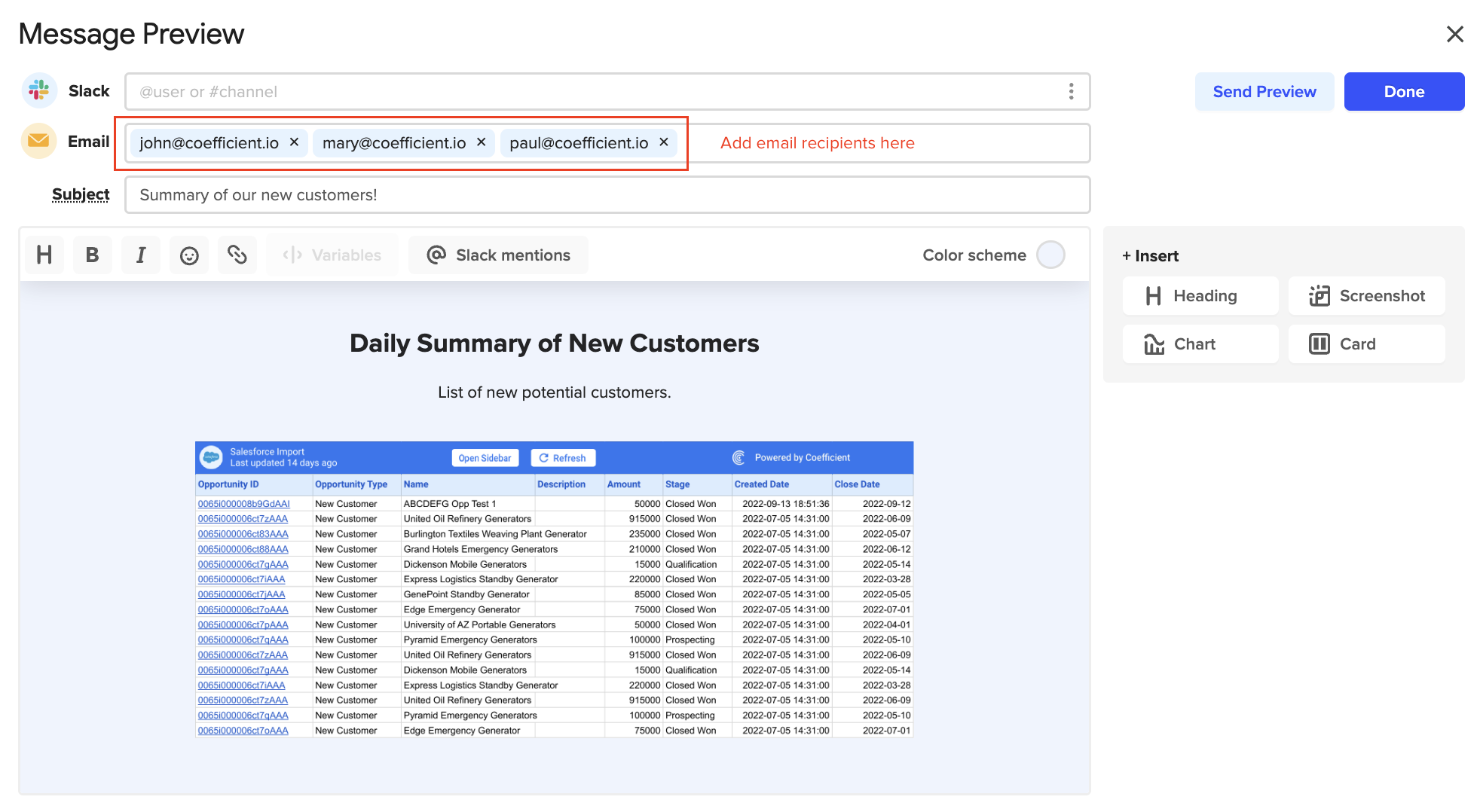Screen dimensions: 1480x812
Task: Click email recipients field empty area
Action: [x=1002, y=143]
